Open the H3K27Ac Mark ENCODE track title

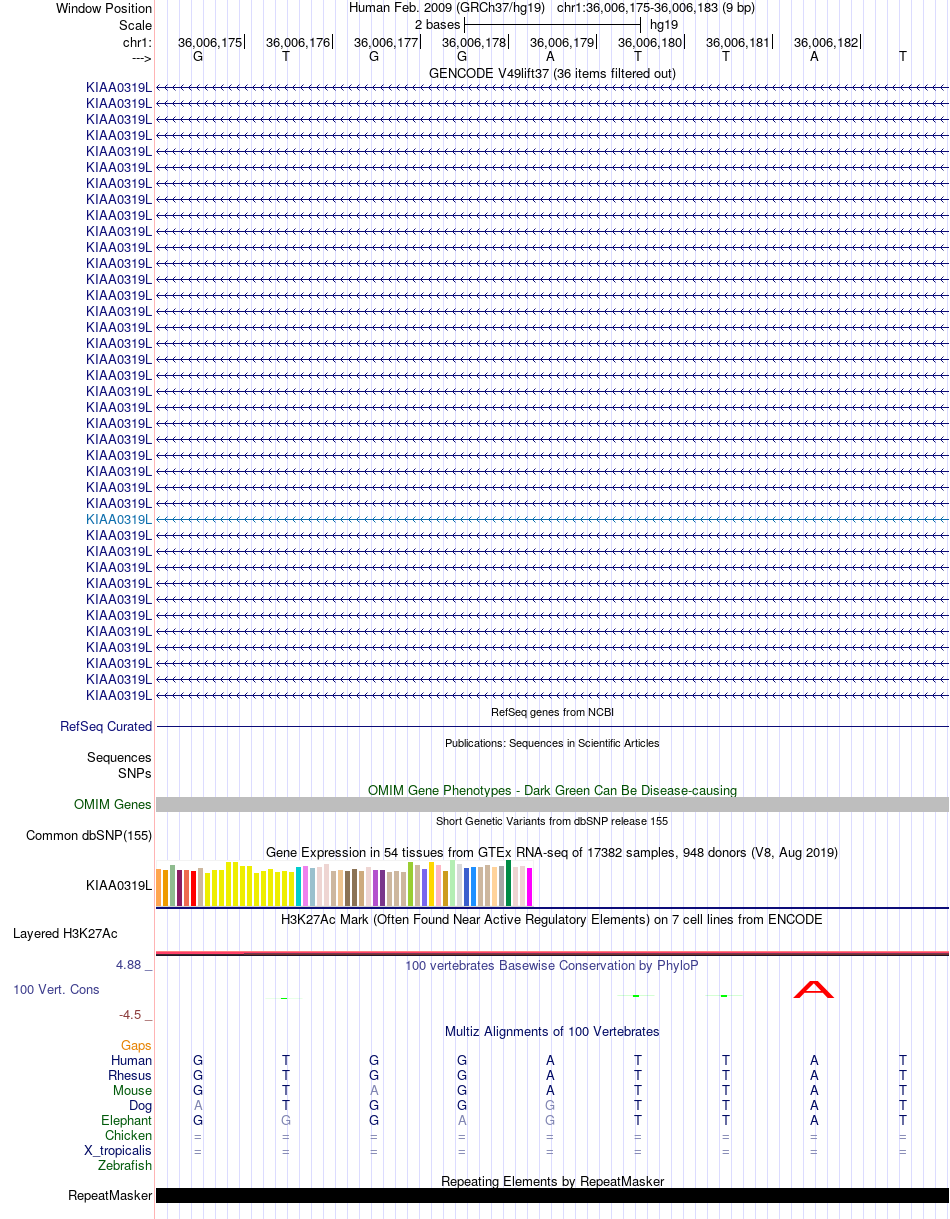point(552,919)
